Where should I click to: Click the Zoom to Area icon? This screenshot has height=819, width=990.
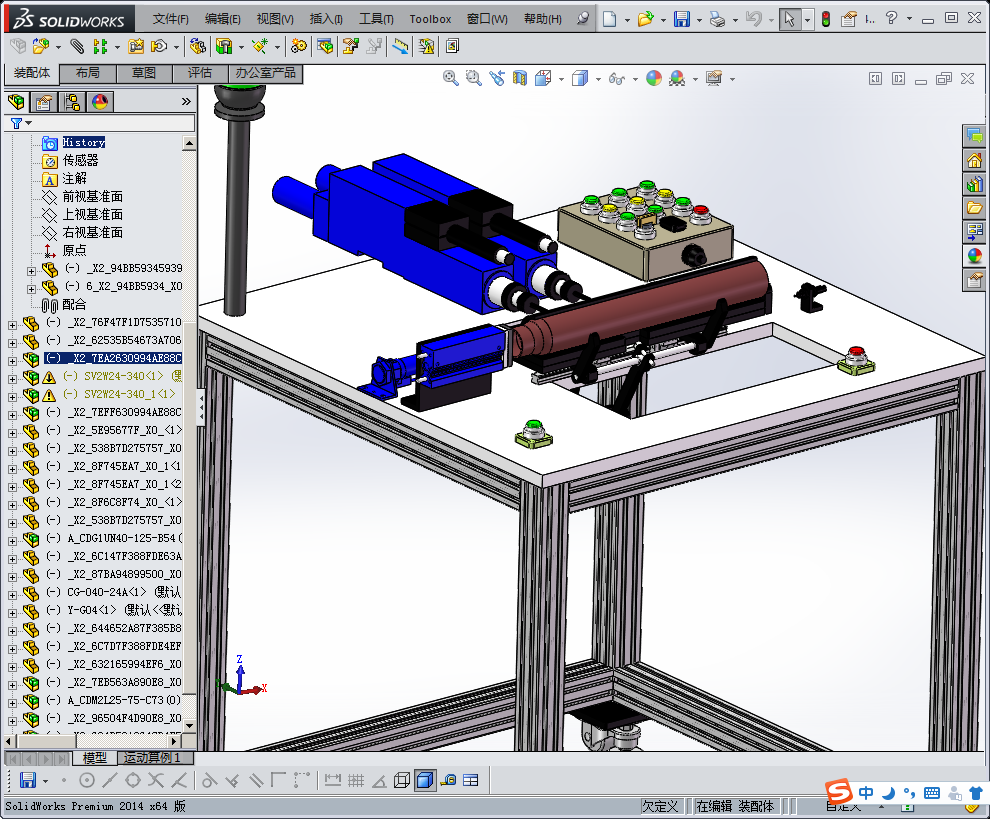click(x=474, y=78)
